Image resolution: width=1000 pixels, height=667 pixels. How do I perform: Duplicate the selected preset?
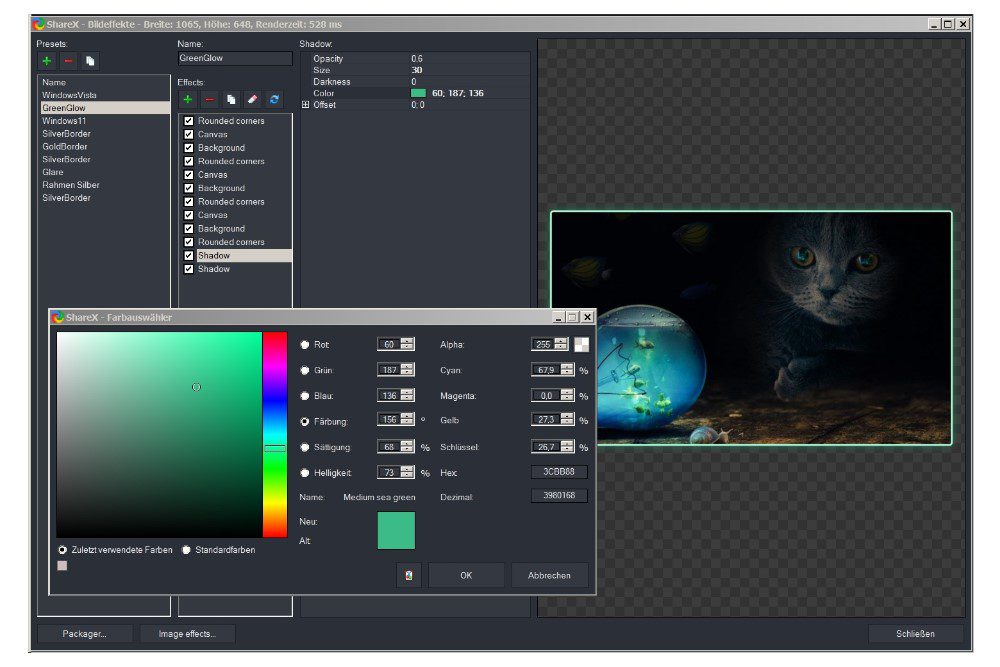click(x=90, y=61)
